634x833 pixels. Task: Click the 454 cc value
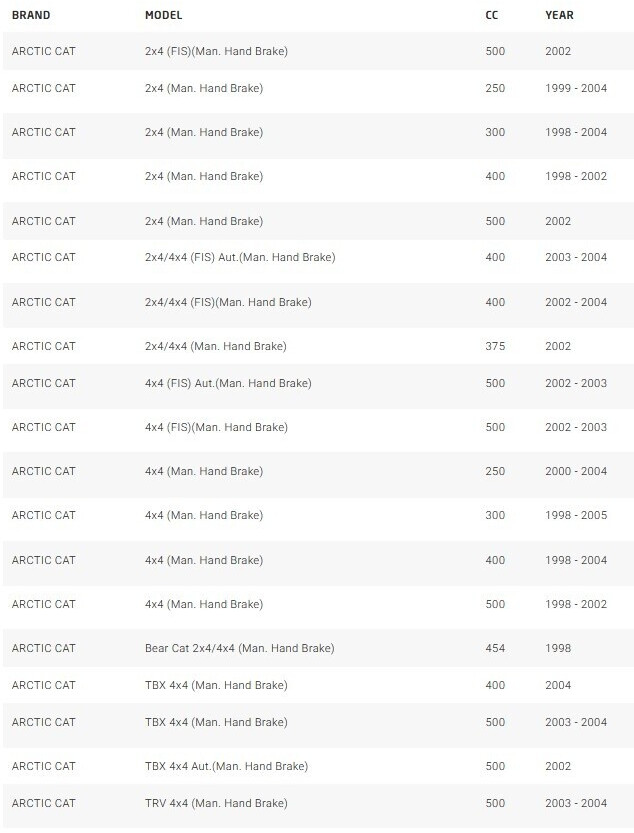click(x=495, y=648)
